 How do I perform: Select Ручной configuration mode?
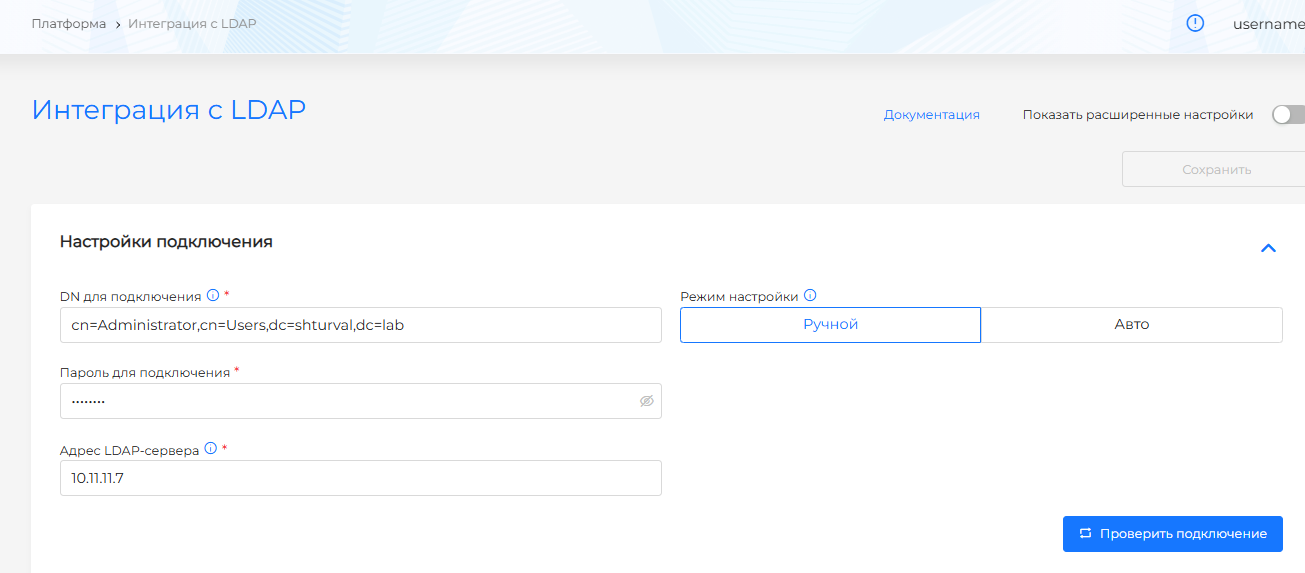(830, 325)
